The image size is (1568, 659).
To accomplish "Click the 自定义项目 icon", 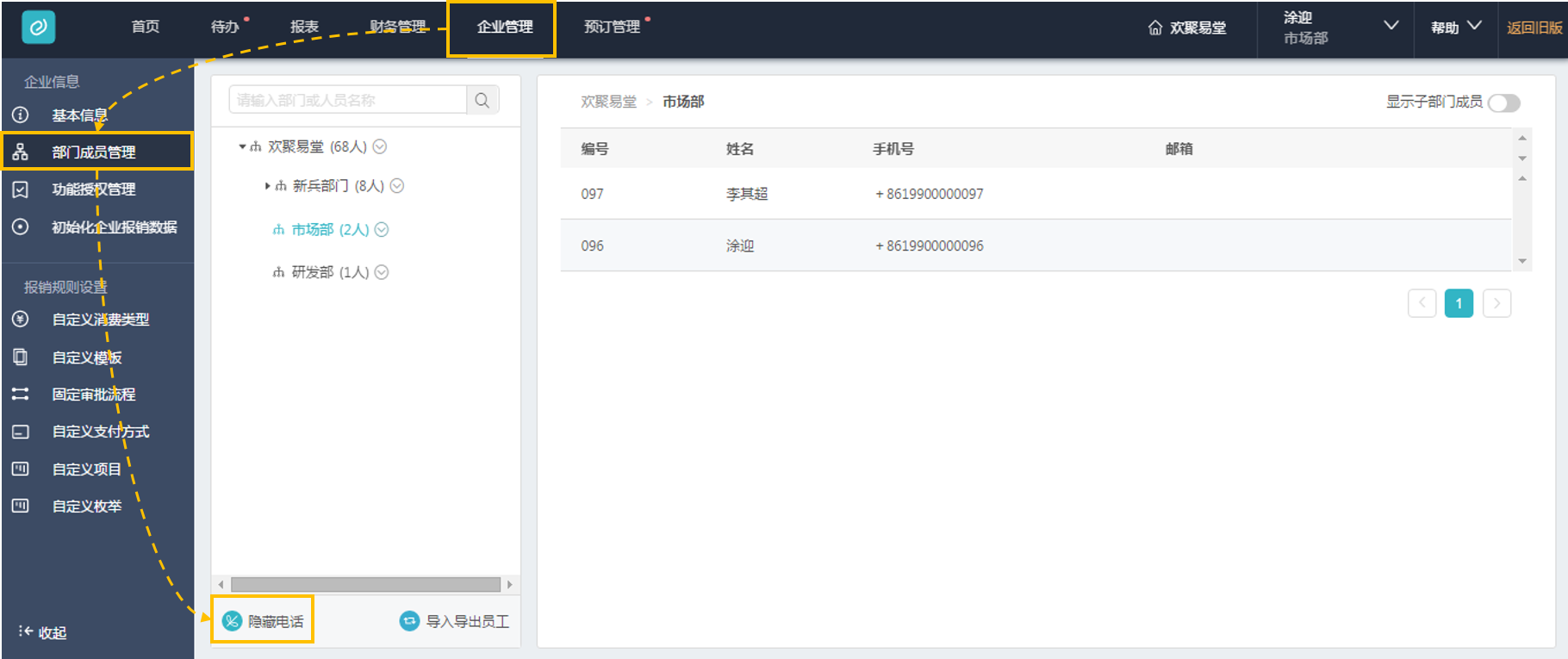I will click(21, 469).
